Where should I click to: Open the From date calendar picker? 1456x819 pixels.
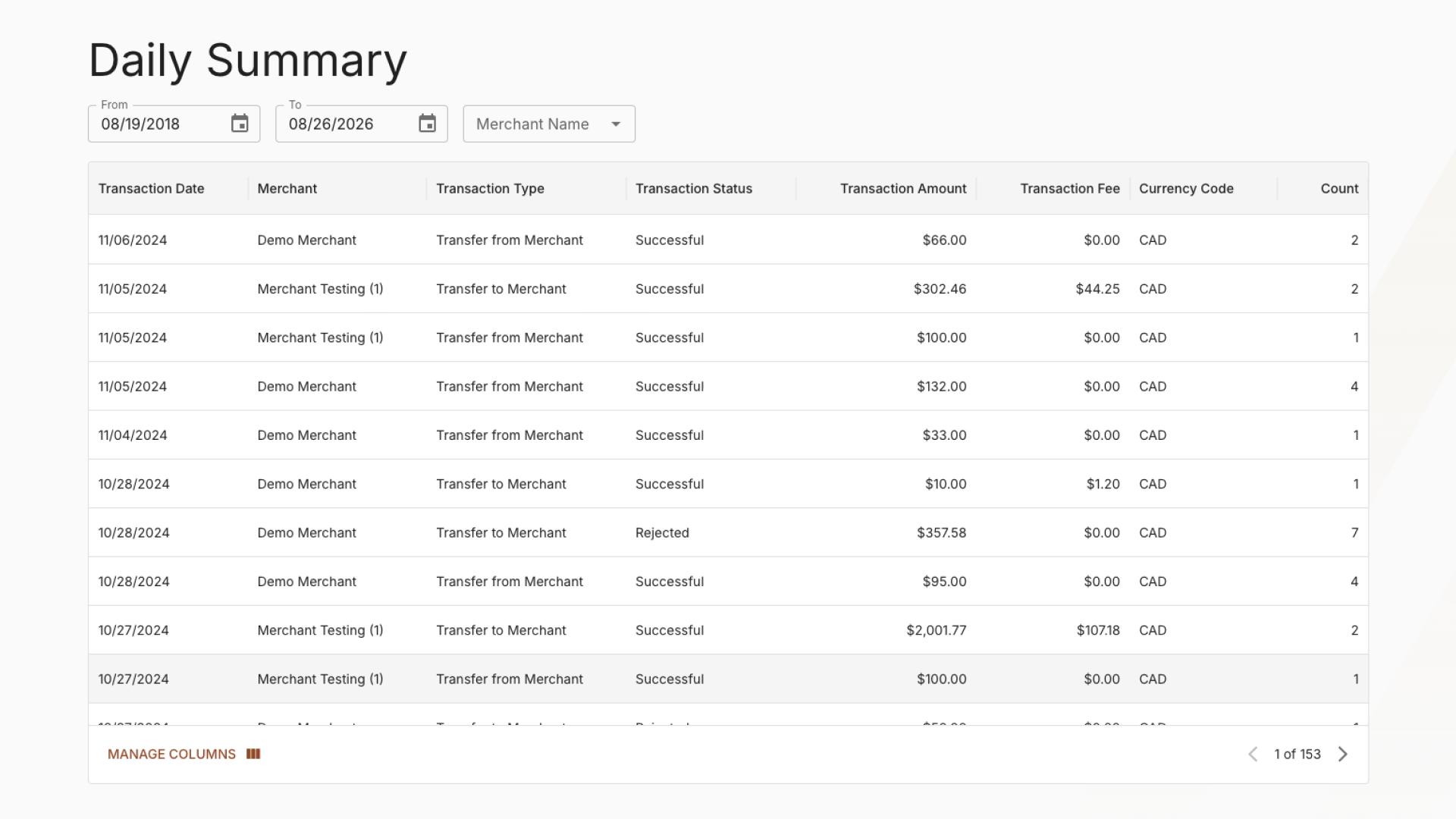click(240, 124)
